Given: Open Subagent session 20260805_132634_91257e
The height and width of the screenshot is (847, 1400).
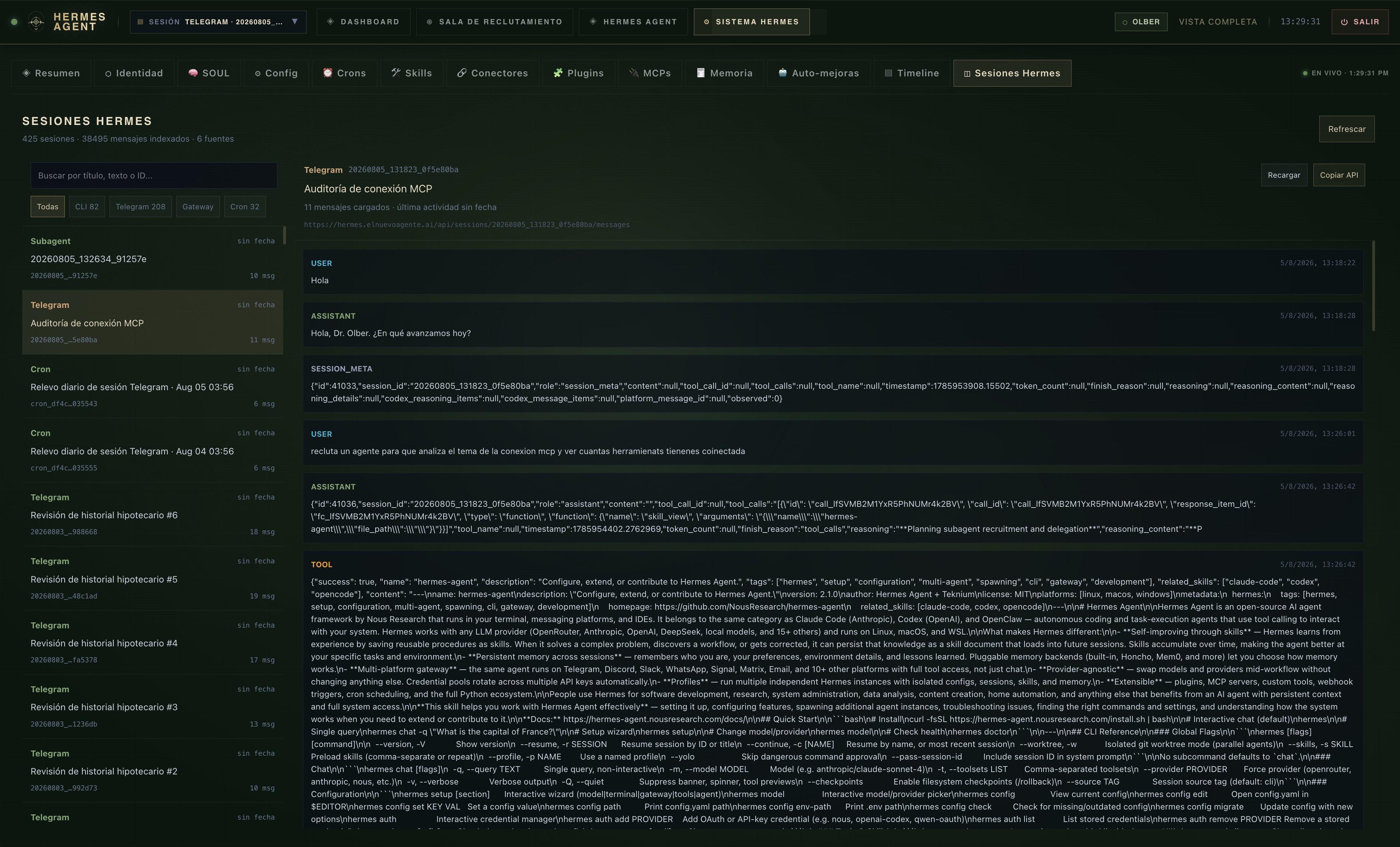Looking at the screenshot, I should pos(152,258).
